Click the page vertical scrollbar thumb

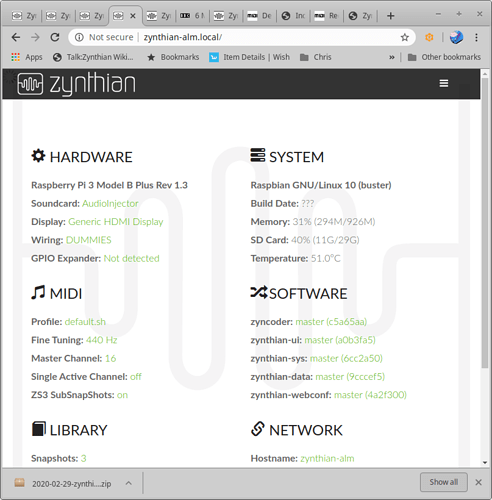(x=485, y=223)
